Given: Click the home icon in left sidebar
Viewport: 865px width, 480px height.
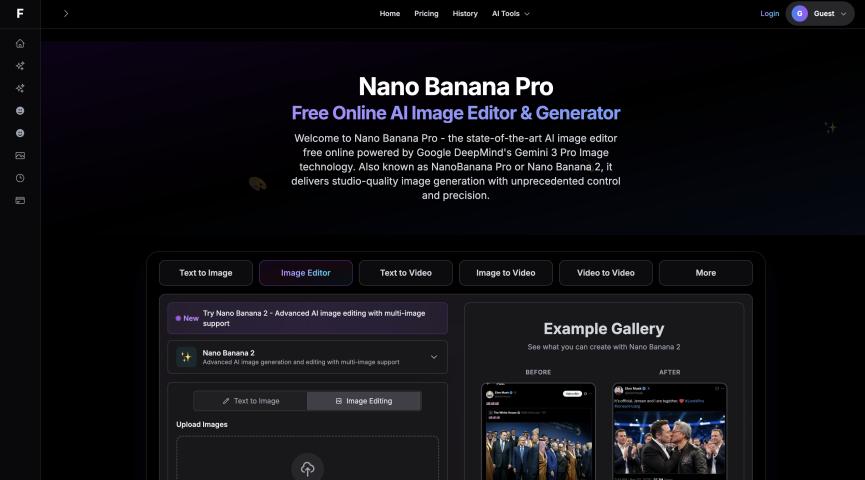Looking at the screenshot, I should (x=20, y=44).
